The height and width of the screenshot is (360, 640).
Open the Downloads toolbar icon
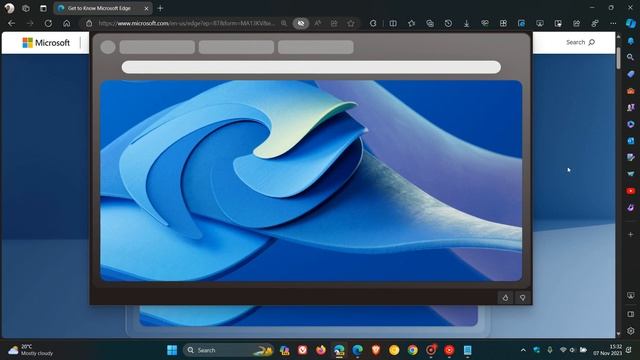click(x=467, y=23)
